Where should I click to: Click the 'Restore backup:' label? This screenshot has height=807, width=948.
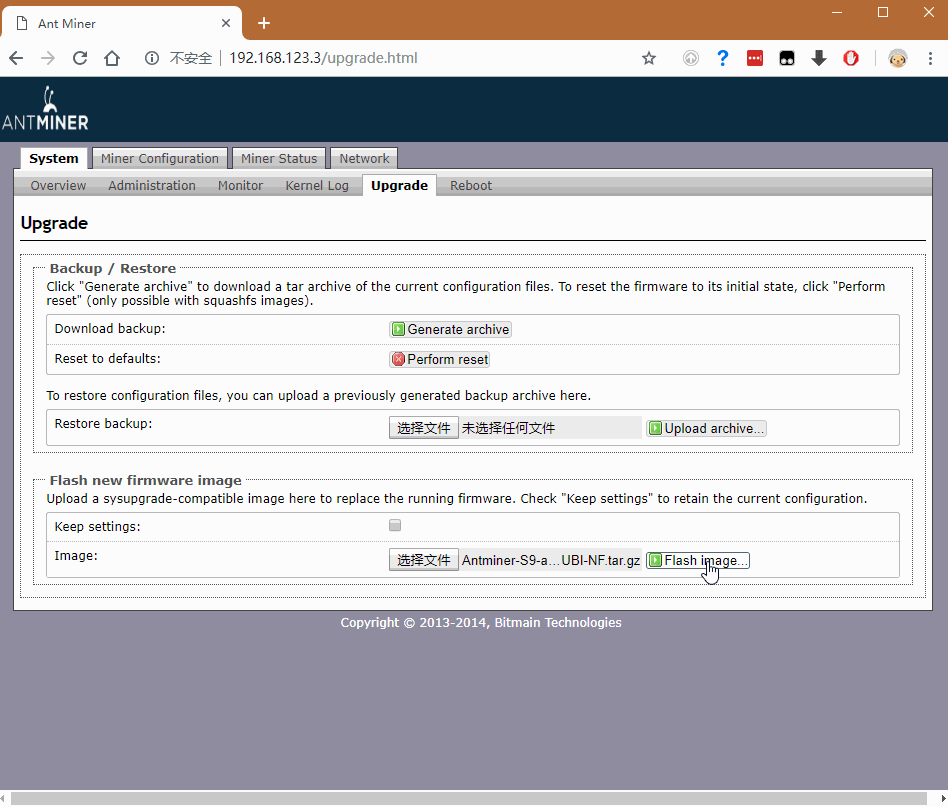click(x=103, y=424)
